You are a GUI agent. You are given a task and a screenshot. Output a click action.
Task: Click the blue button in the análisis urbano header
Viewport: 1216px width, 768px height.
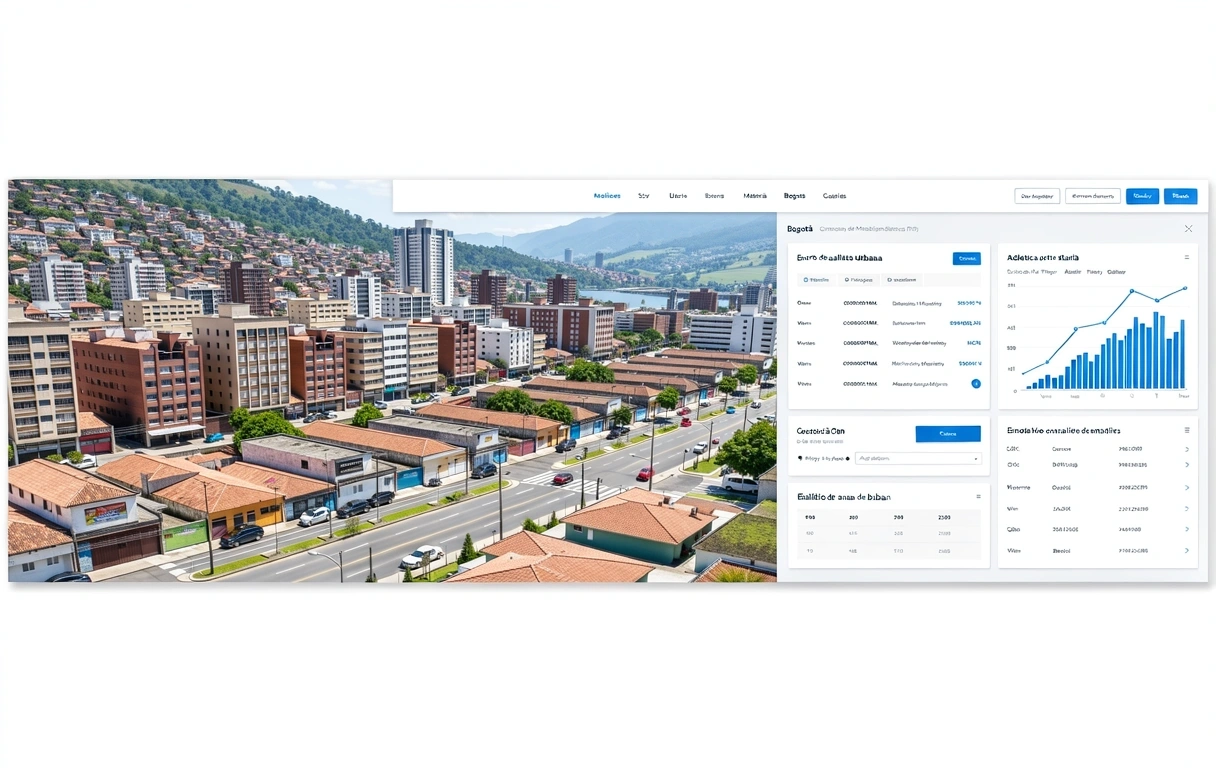click(x=967, y=258)
